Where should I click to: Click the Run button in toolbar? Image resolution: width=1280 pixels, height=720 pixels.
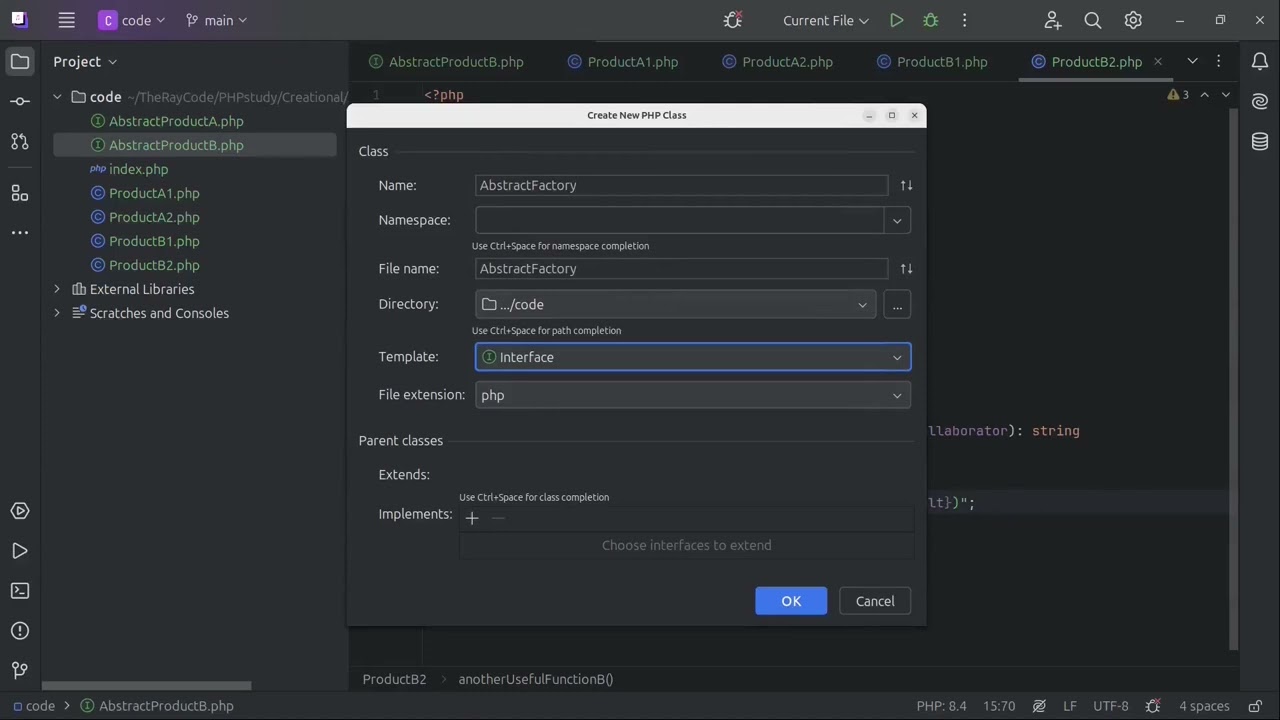coord(896,20)
